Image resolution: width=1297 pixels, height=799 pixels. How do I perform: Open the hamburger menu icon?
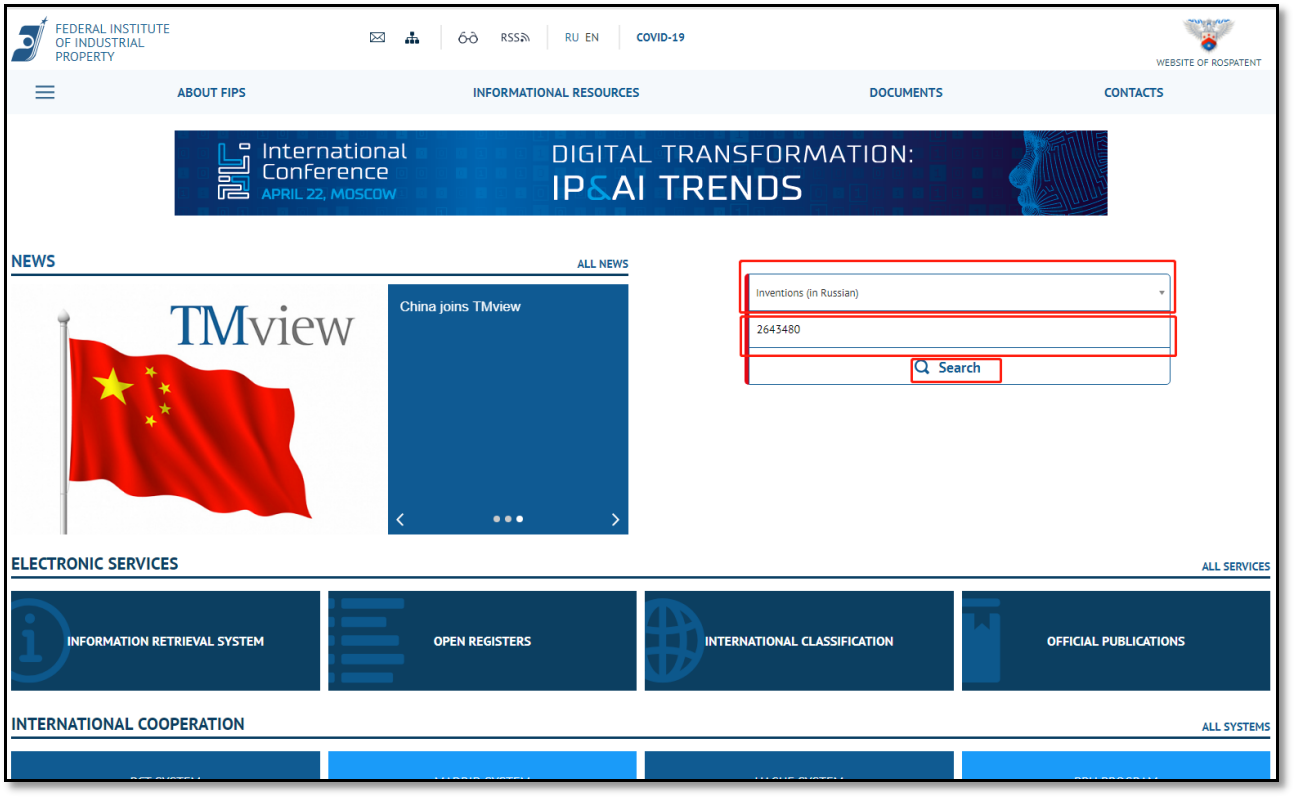pos(45,92)
